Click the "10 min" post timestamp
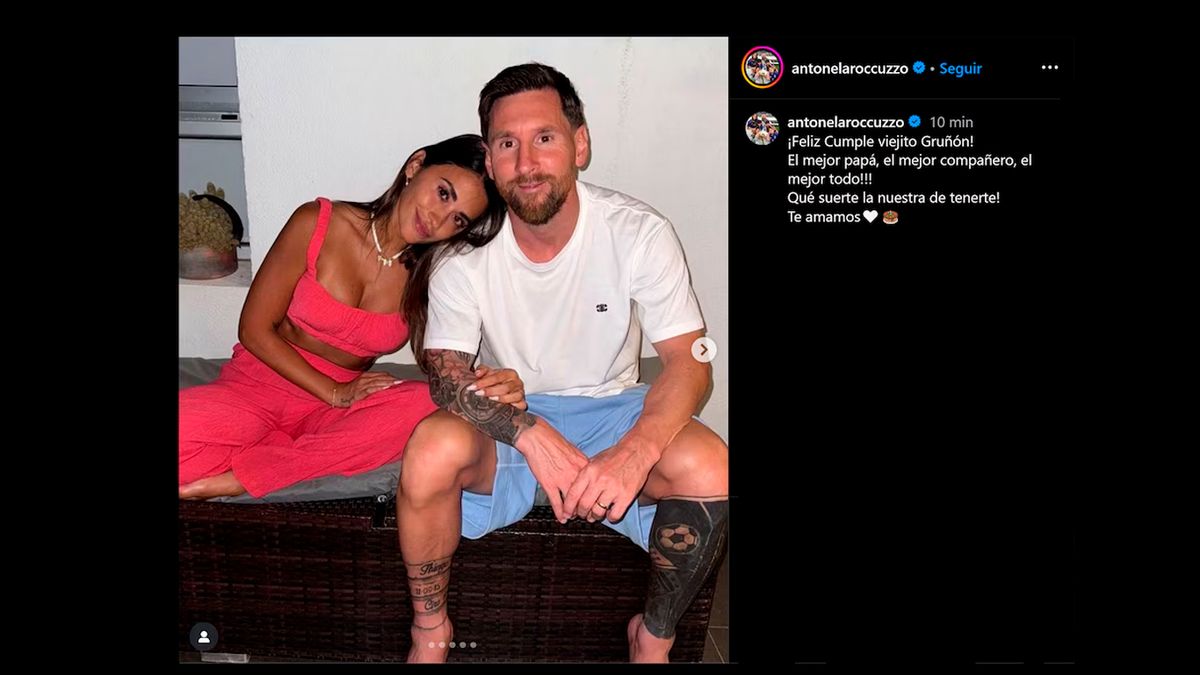 pyautogui.click(x=951, y=122)
